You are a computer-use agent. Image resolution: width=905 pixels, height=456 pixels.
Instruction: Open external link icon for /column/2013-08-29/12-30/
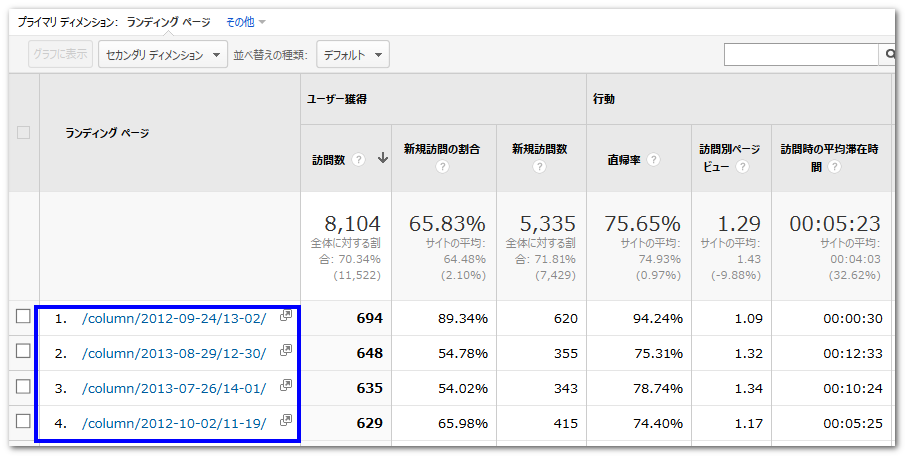(x=285, y=351)
